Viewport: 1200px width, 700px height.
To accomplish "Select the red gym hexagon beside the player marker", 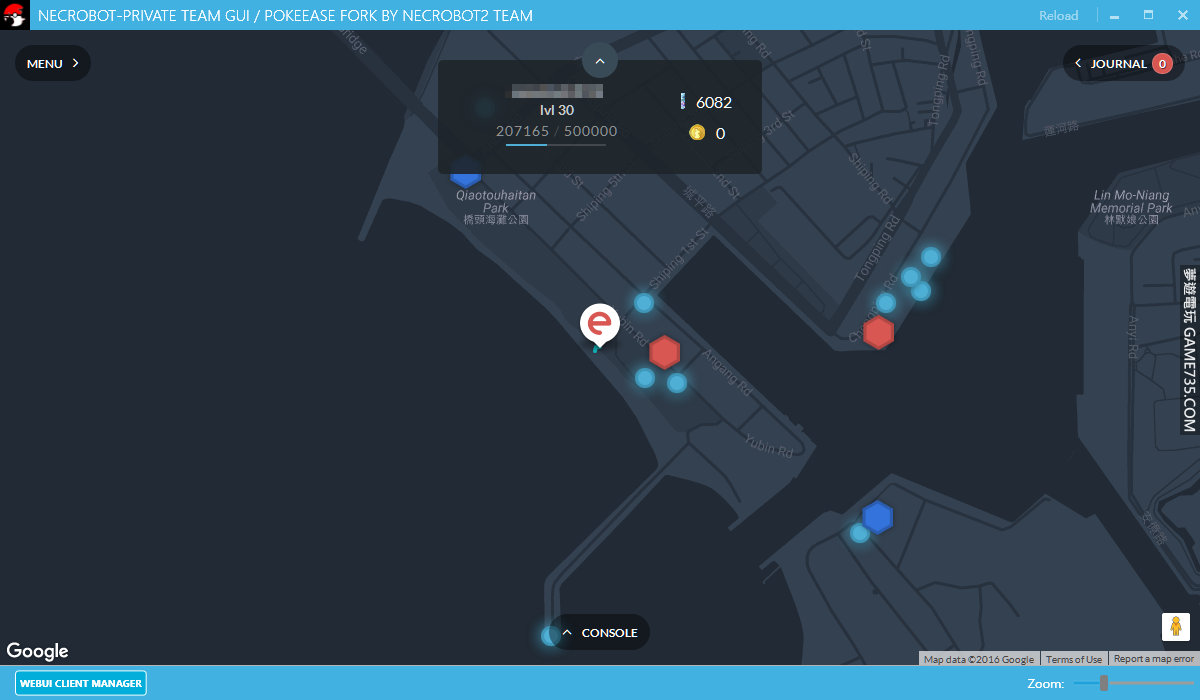I will tap(665, 352).
